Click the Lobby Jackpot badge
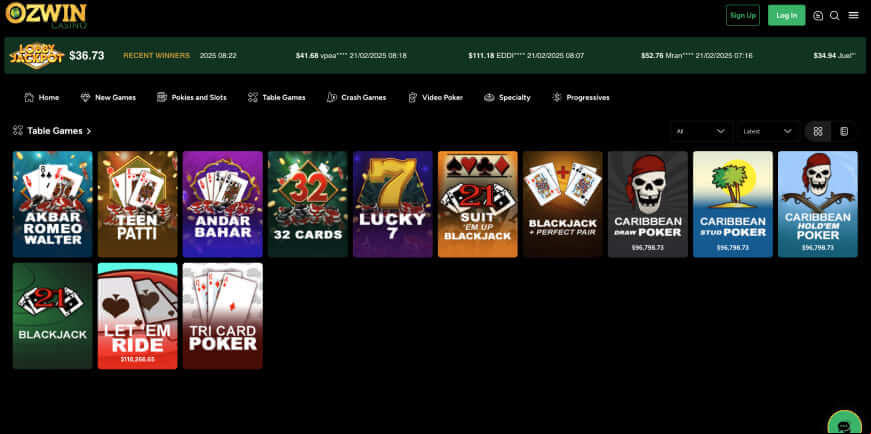Viewport: 871px width, 434px height. click(37, 56)
